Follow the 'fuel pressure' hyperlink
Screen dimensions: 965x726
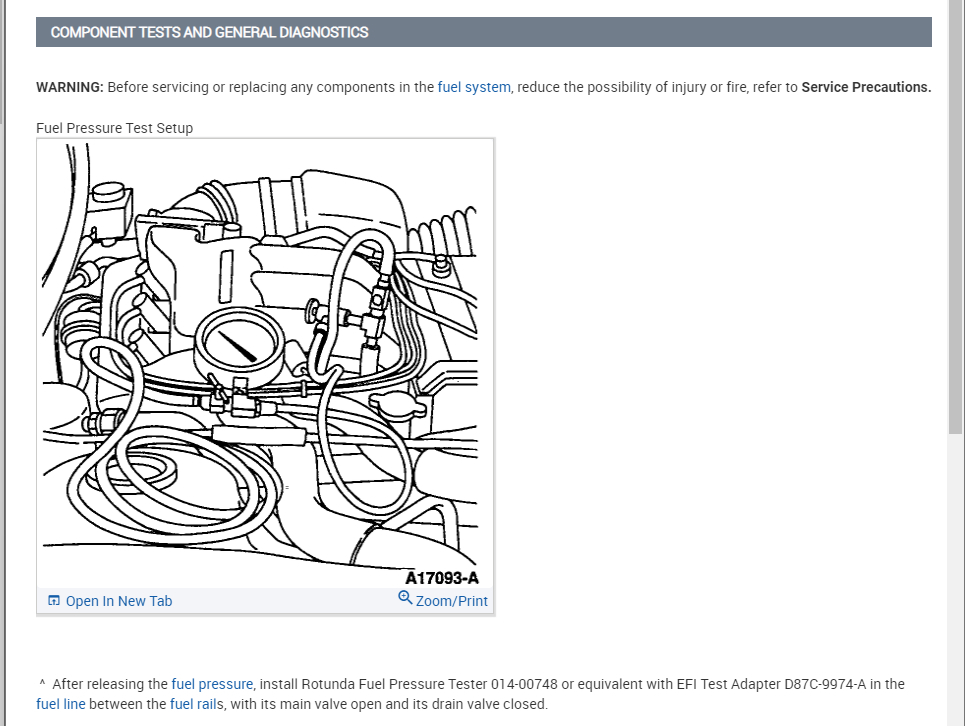click(x=212, y=684)
